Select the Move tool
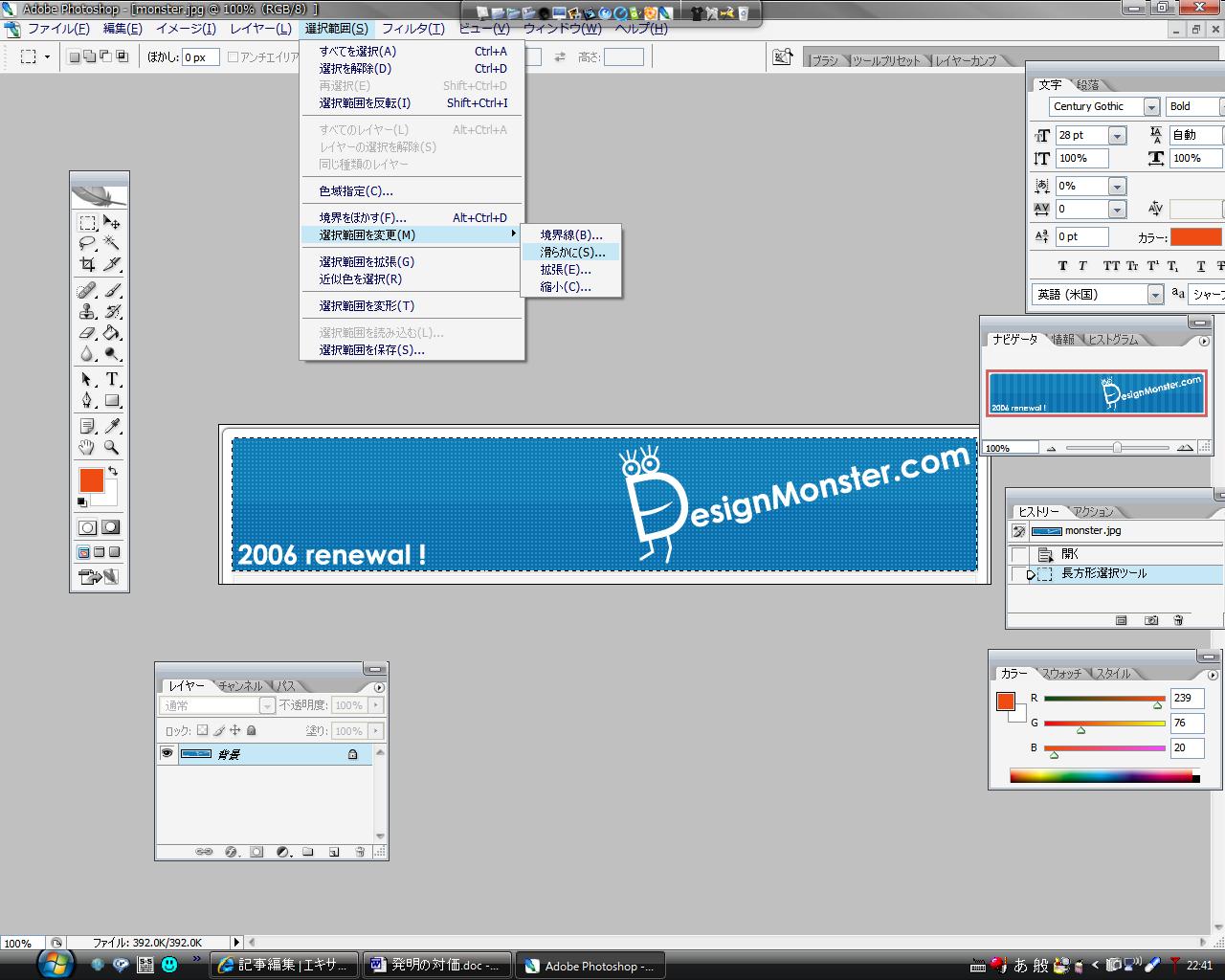Viewport: 1225px width, 980px height. tap(112, 223)
